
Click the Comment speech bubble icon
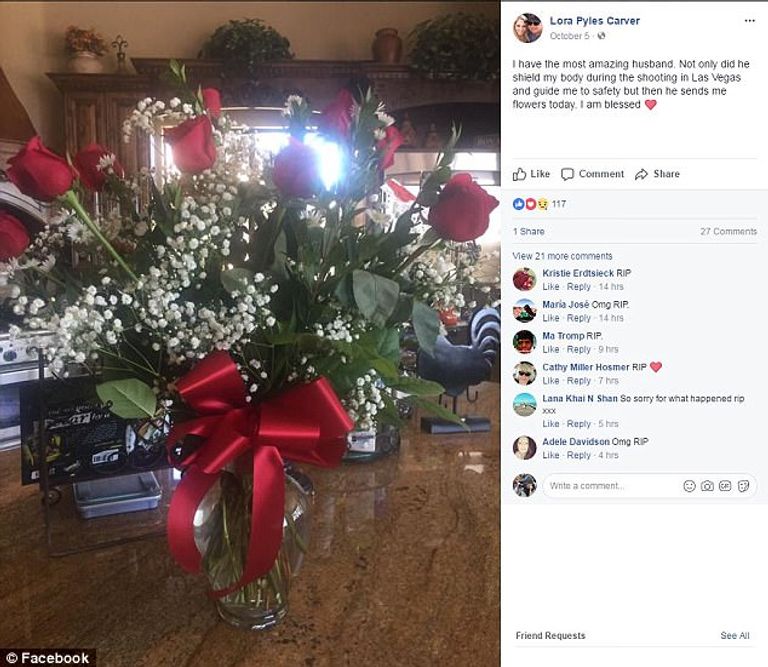567,174
